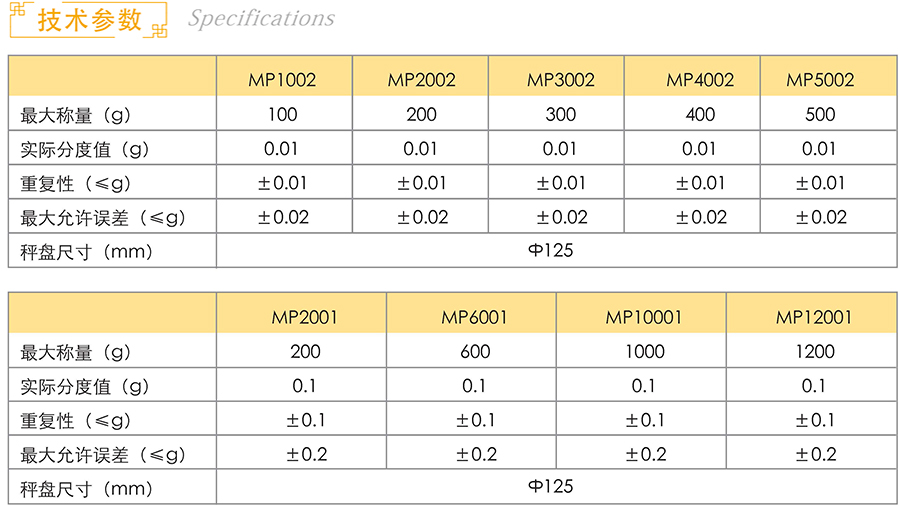Click the 300 cell under MP3002
This screenshot has height=507, width=900.
(561, 114)
